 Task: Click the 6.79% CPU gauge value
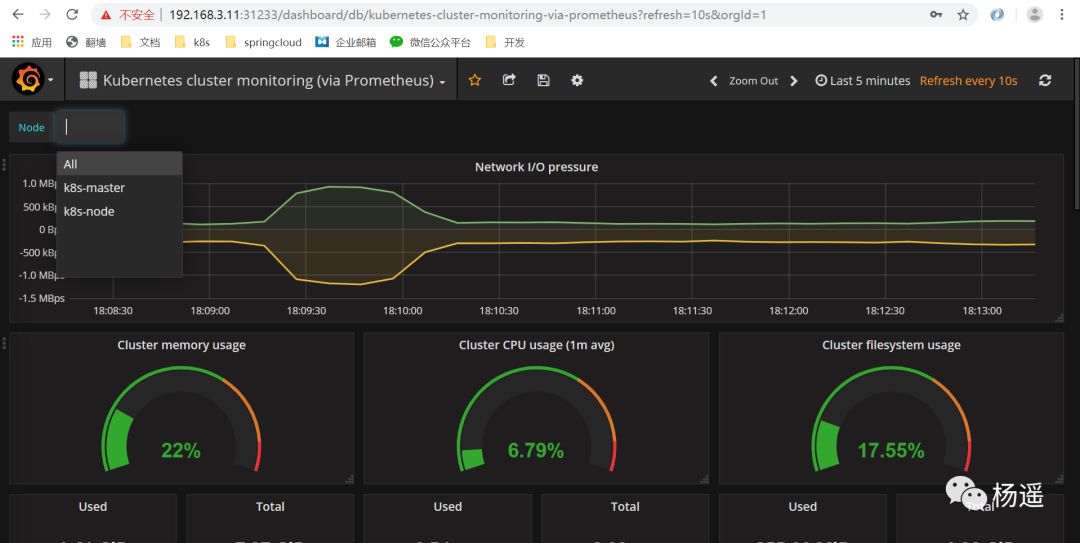tap(535, 451)
